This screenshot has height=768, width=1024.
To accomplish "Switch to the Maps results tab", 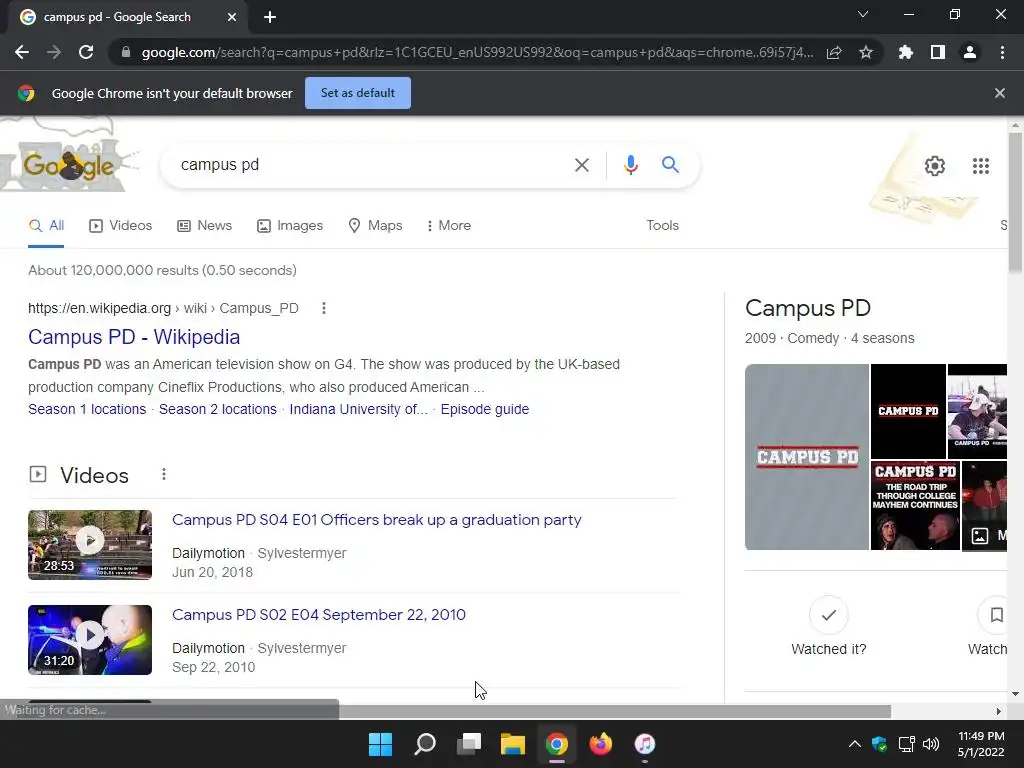I will 375,225.
